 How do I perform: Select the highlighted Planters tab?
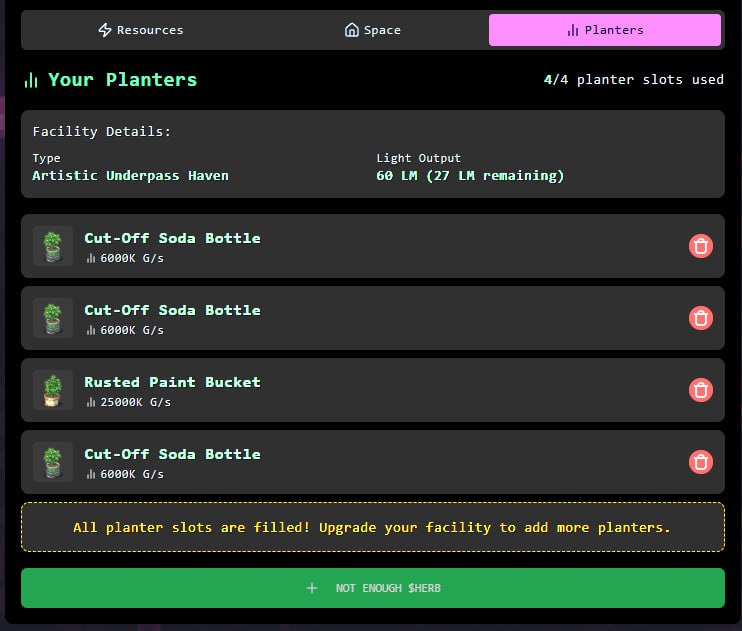pyautogui.click(x=604, y=30)
